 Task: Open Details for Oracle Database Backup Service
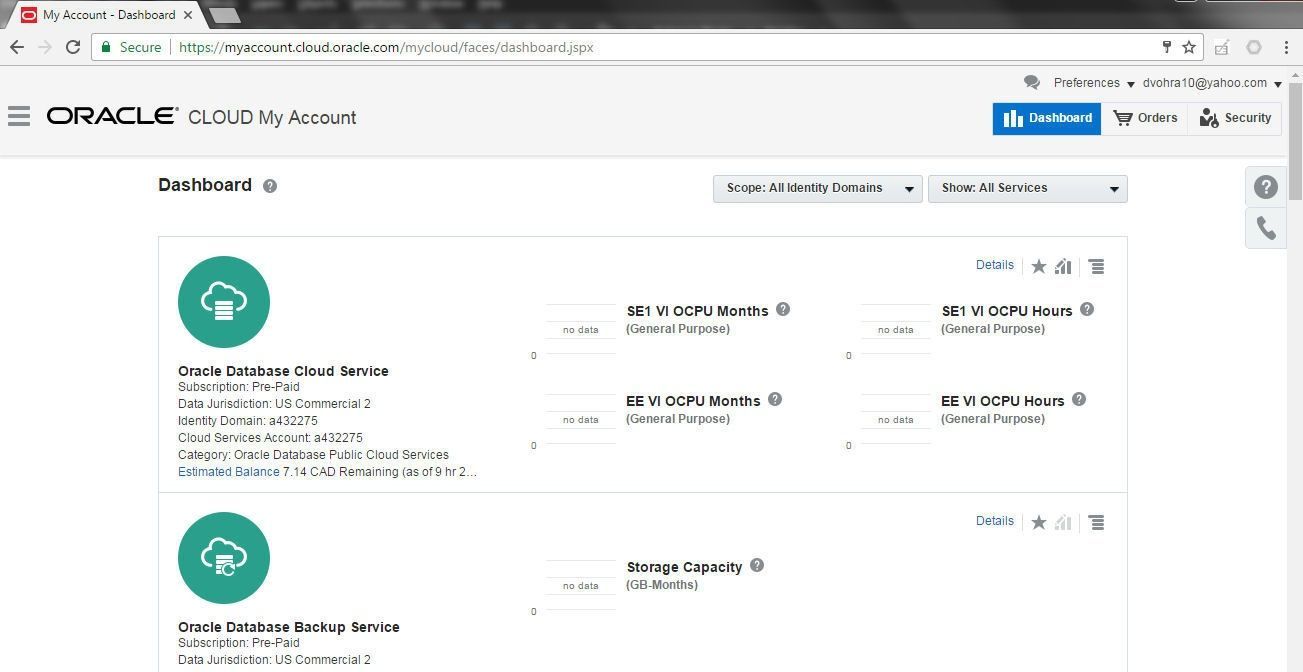pyautogui.click(x=995, y=521)
